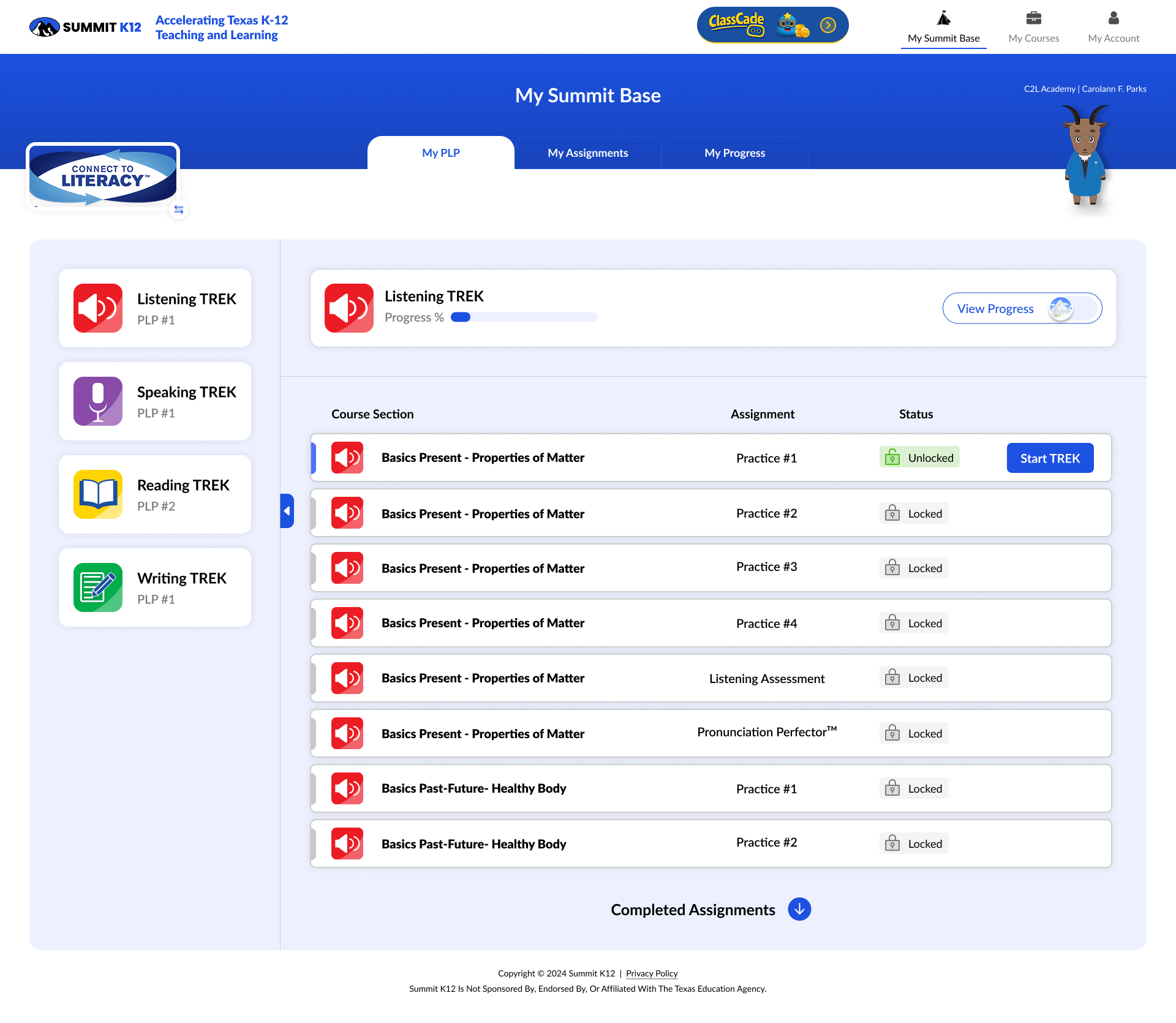This screenshot has width=1176, height=1023.
Task: Click Locked badge for Practice #2 Properties of Matter
Action: 914,513
